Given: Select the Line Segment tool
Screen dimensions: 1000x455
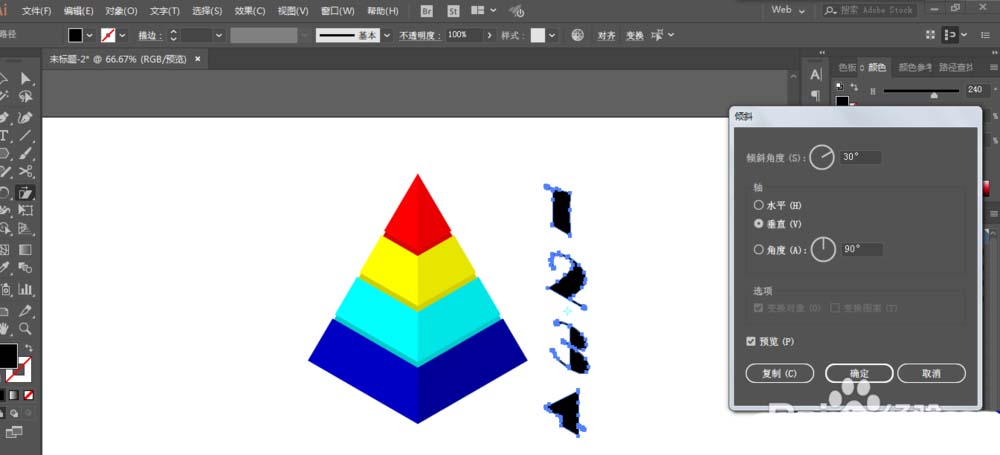Looking at the screenshot, I should click(x=26, y=135).
